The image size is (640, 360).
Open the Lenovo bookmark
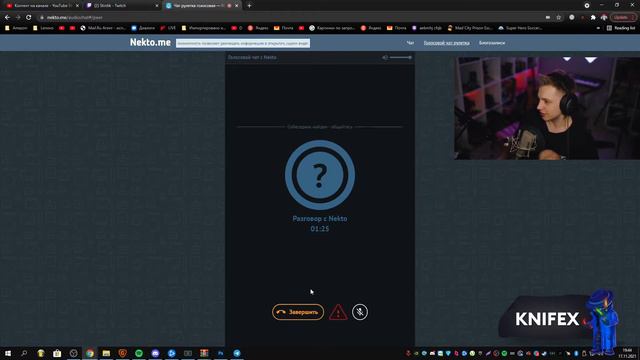pyautogui.click(x=43, y=28)
